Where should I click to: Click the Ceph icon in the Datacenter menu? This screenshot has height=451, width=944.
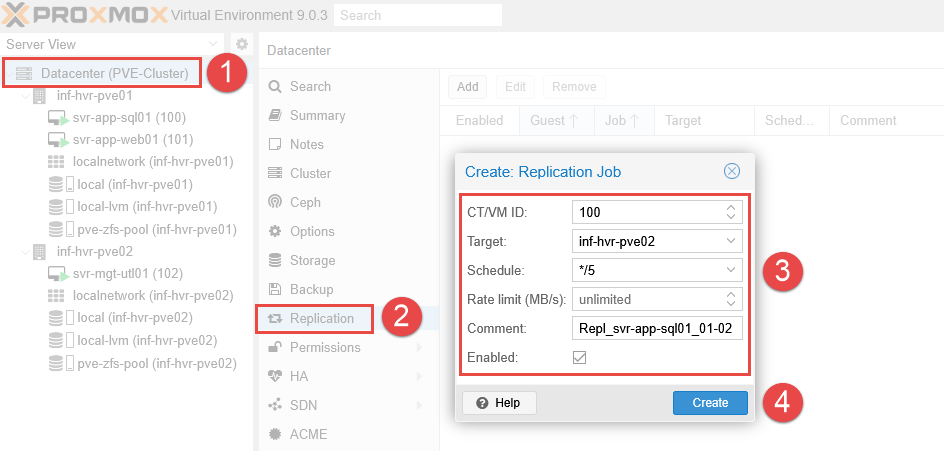click(275, 202)
